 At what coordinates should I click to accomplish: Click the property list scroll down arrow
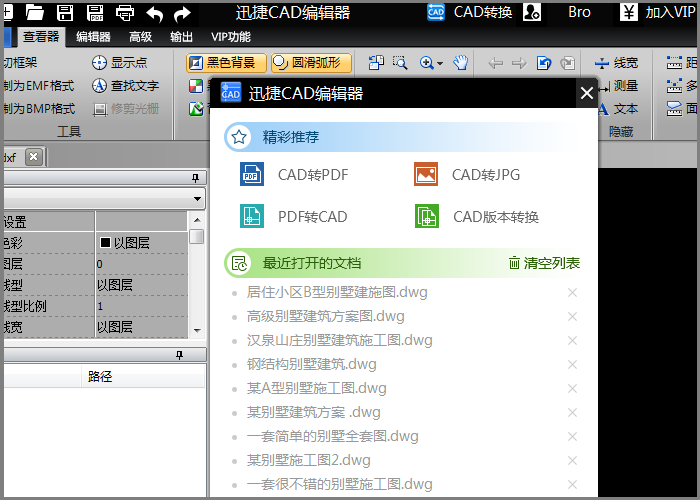(x=197, y=331)
